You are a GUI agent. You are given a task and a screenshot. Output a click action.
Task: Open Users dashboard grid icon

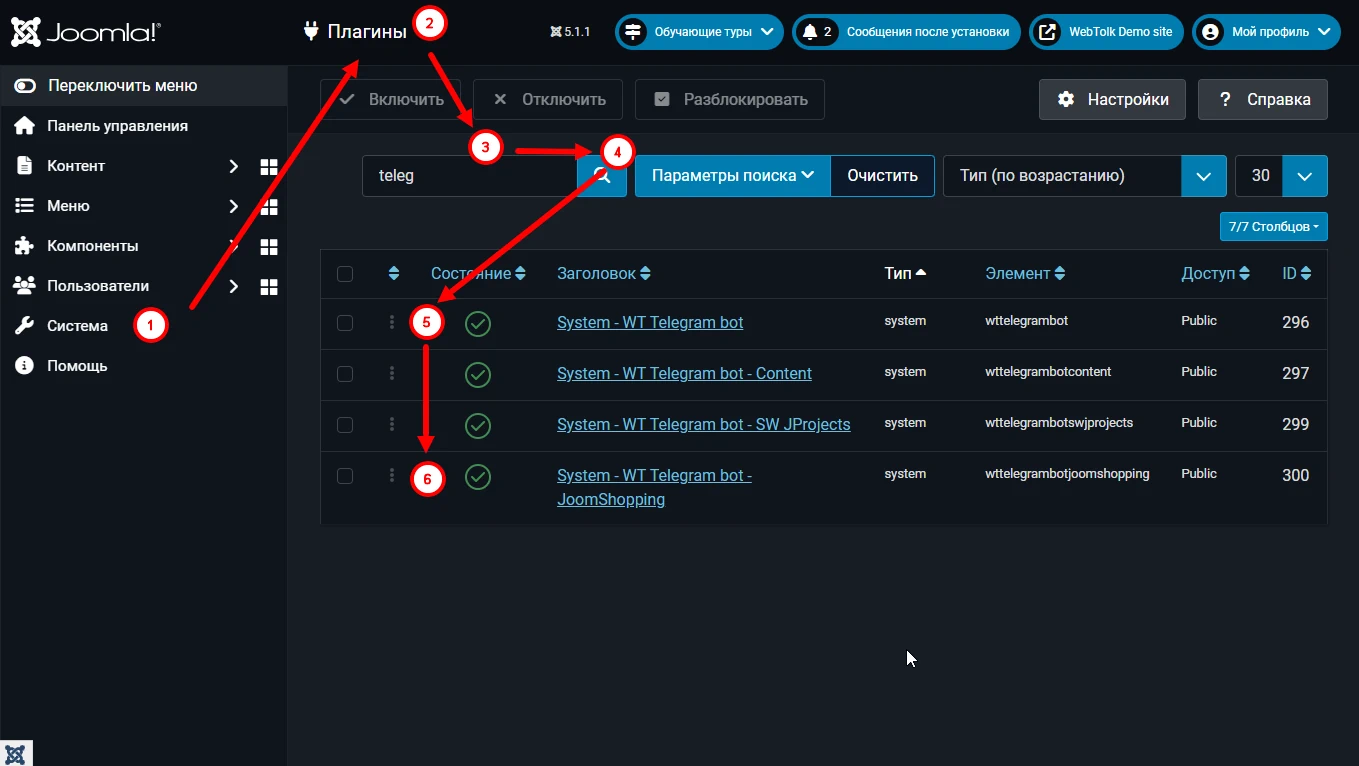pos(268,286)
